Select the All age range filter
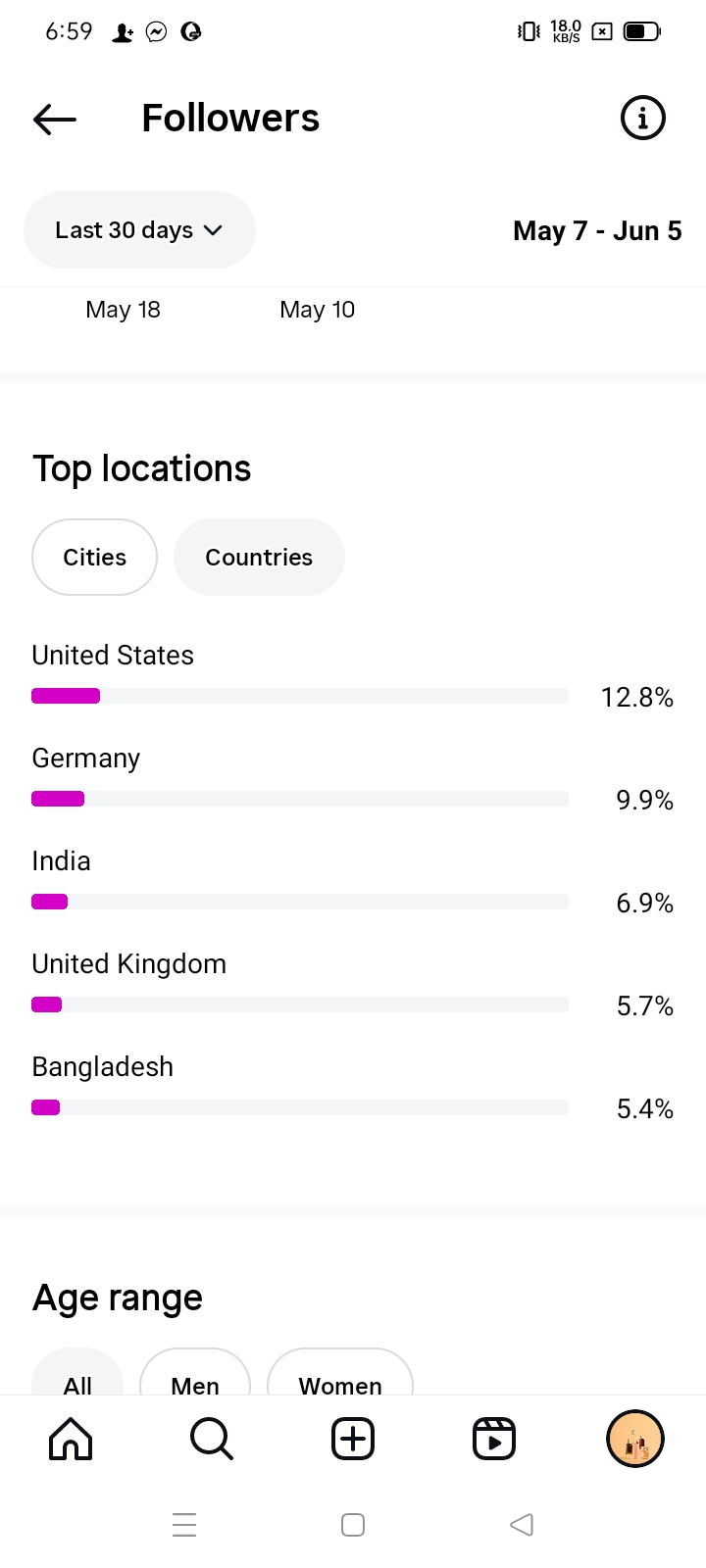Image resolution: width=706 pixels, height=1568 pixels. click(x=77, y=1377)
